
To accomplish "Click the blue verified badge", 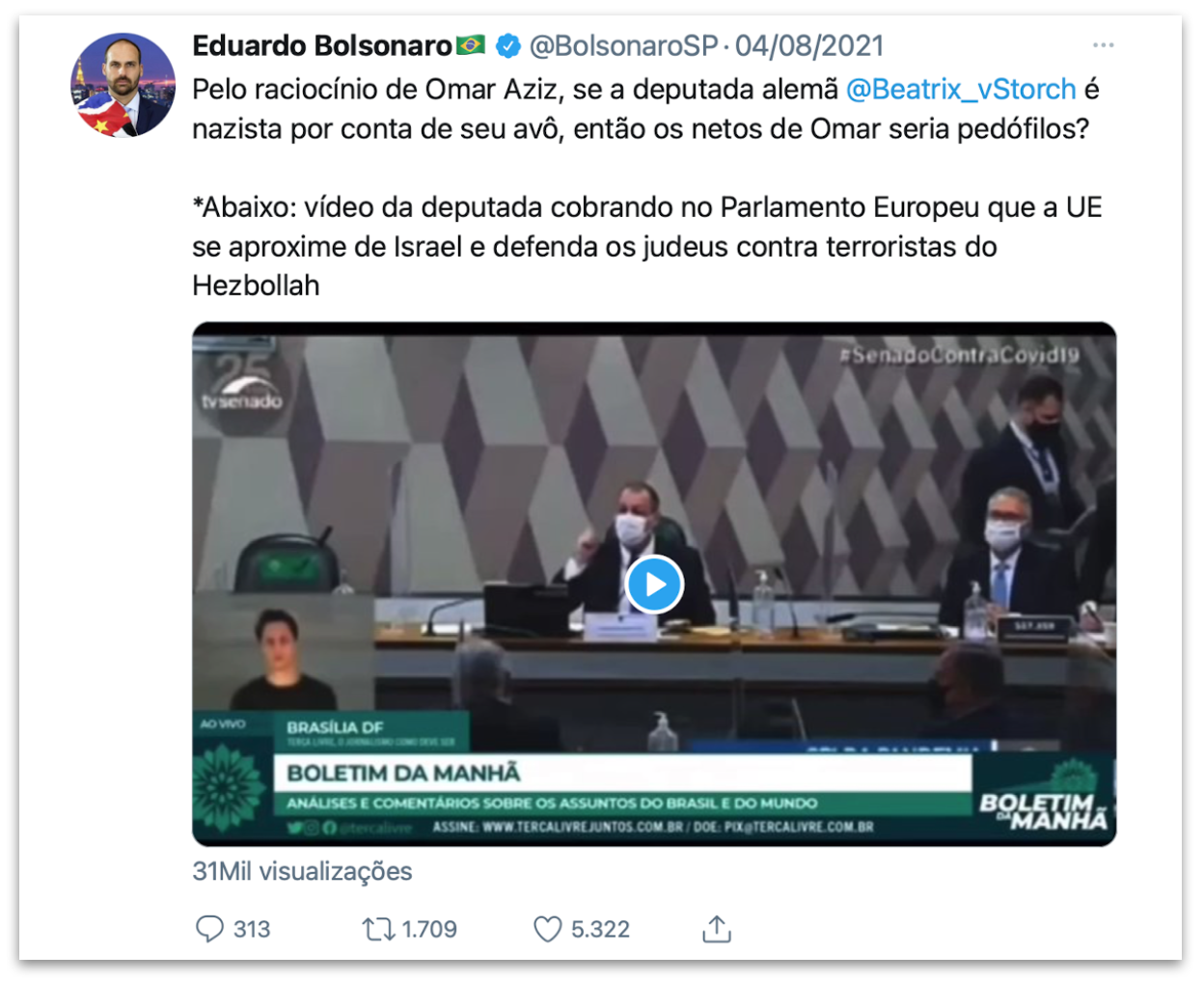I will [x=507, y=45].
